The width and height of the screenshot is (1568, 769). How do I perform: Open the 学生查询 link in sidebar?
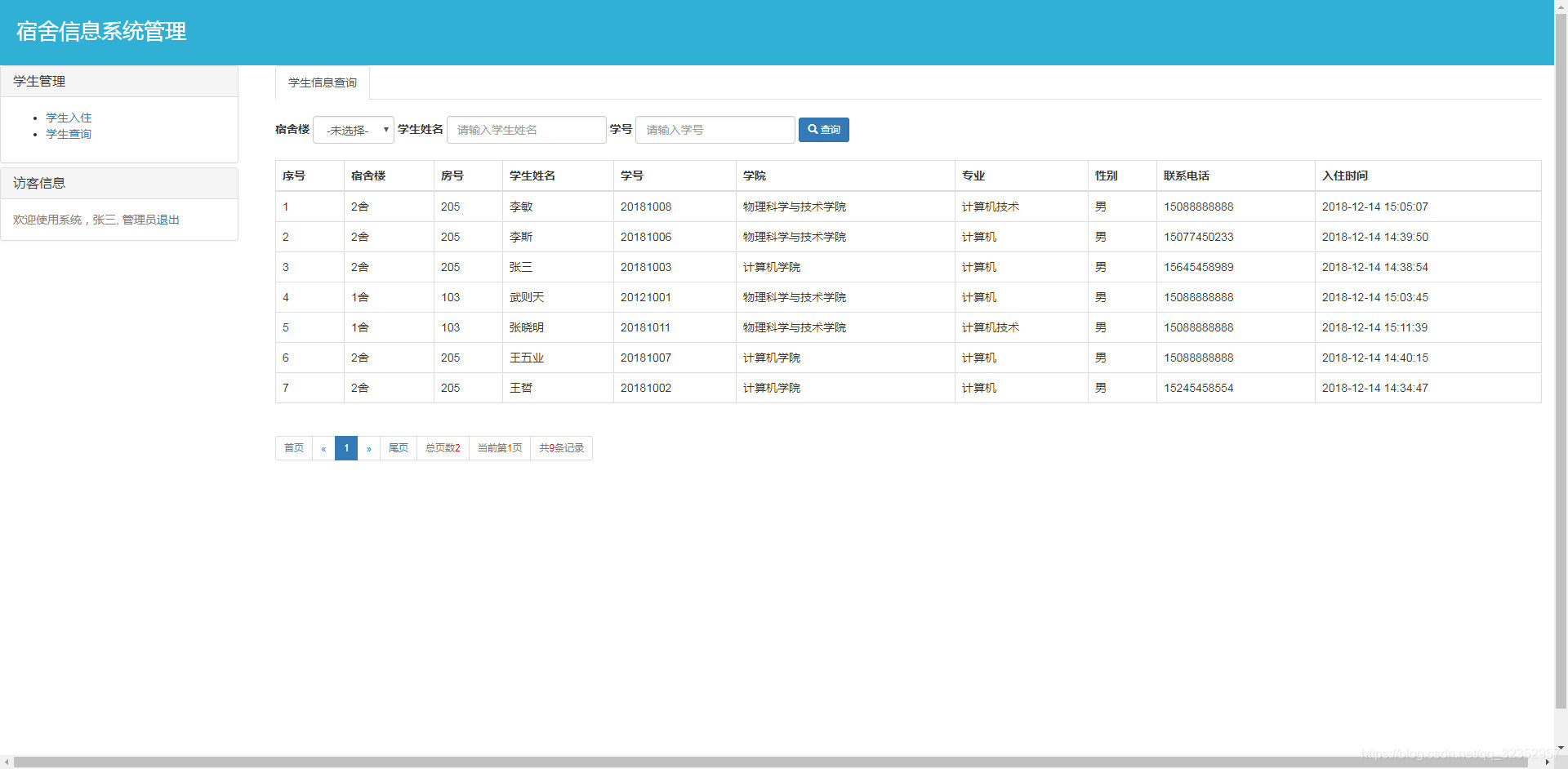click(69, 134)
